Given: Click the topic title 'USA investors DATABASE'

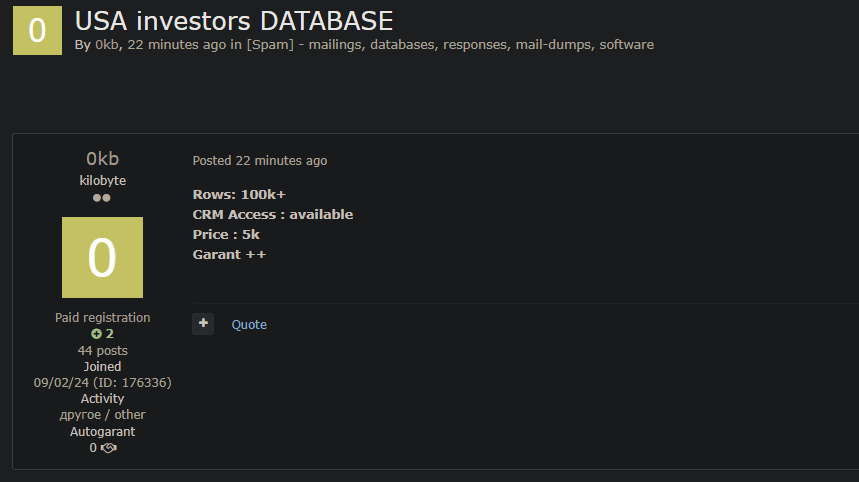Looking at the screenshot, I should point(234,20).
